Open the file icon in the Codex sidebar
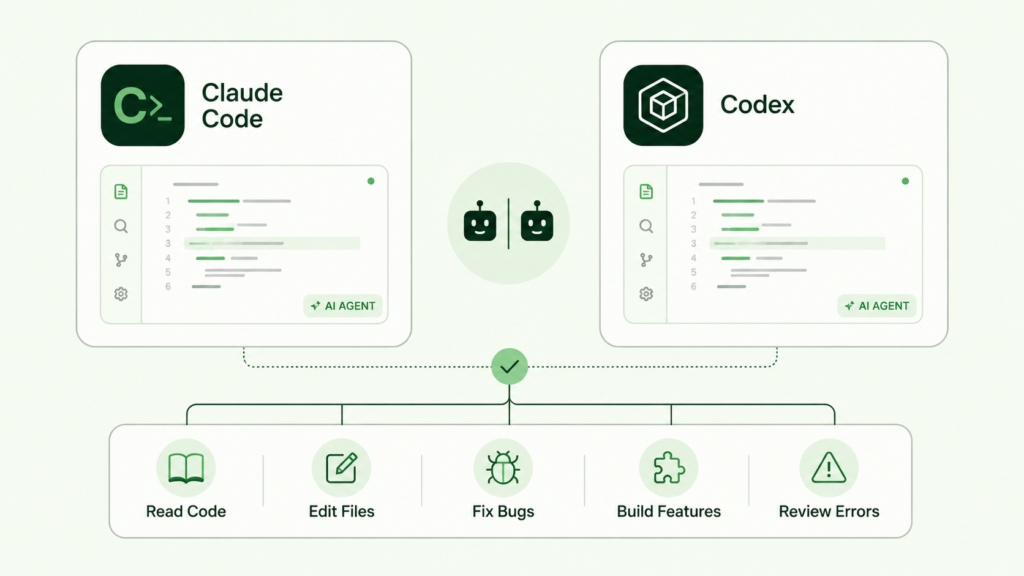Image resolution: width=1024 pixels, height=576 pixels. click(646, 191)
